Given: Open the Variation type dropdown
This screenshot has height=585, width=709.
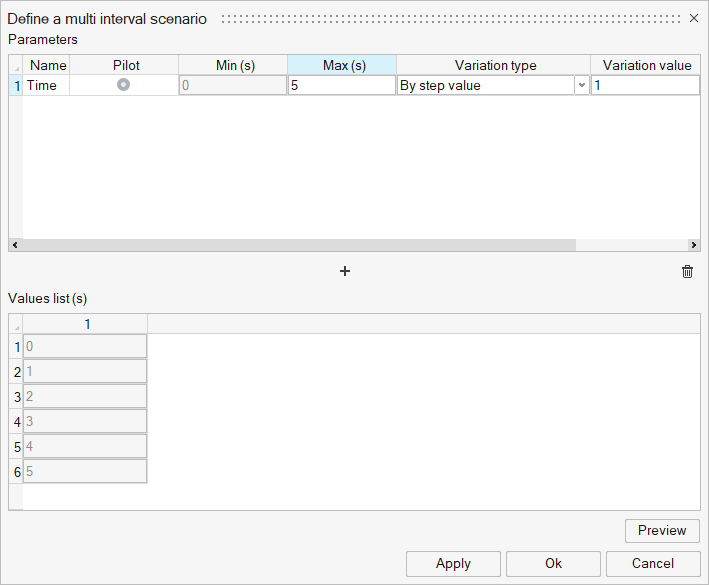Looking at the screenshot, I should pos(581,86).
